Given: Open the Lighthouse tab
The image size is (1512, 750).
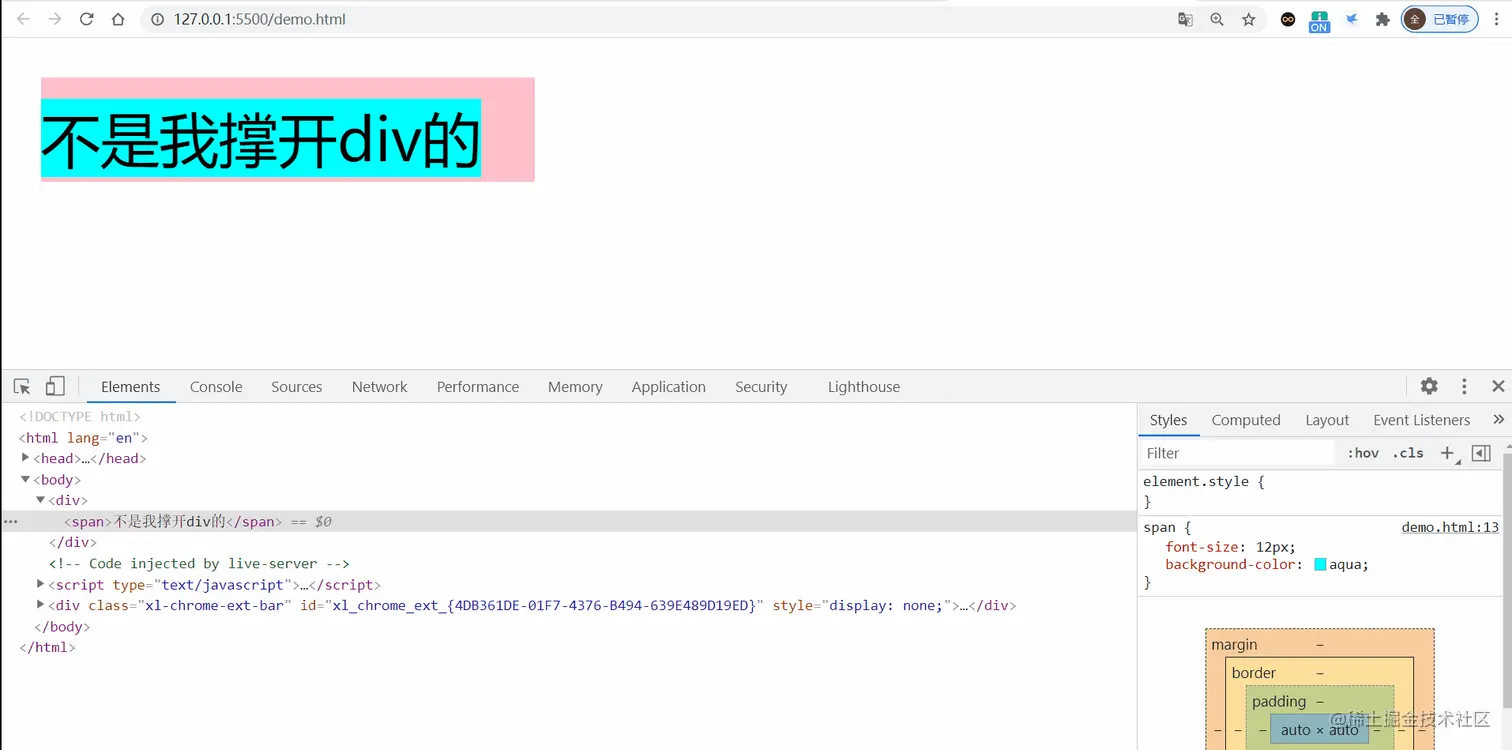Looking at the screenshot, I should click(864, 387).
